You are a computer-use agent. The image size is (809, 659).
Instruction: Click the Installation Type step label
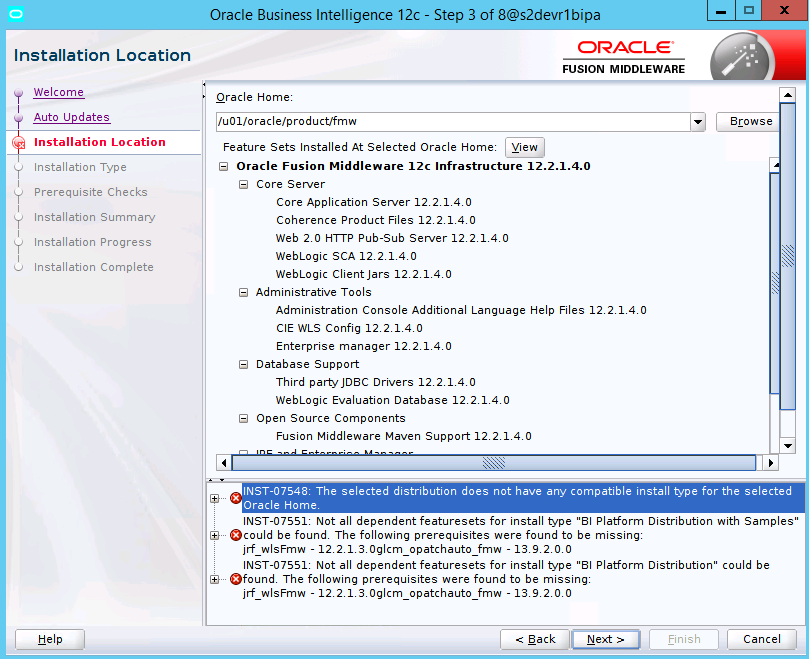(80, 167)
